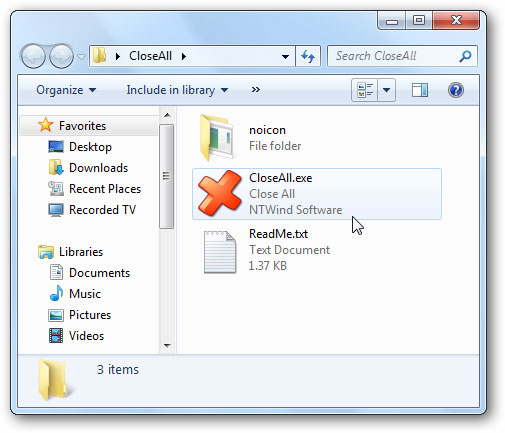
Task: Open the Include in library menu
Action: pos(177,90)
